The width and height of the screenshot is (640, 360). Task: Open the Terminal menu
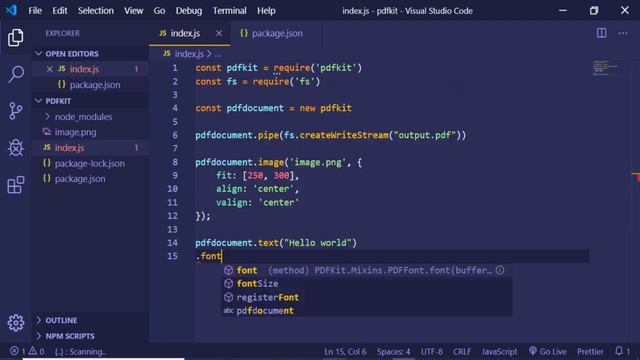(x=229, y=11)
